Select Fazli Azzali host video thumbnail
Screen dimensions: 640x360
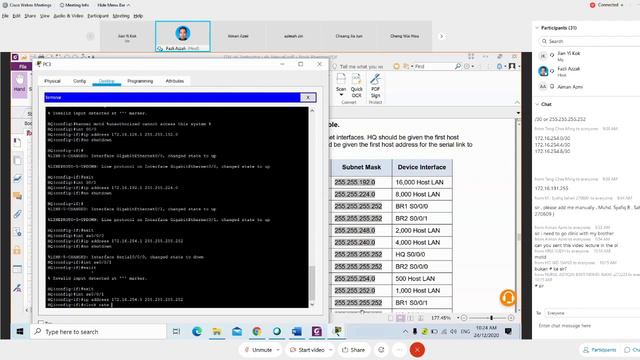tap(183, 36)
